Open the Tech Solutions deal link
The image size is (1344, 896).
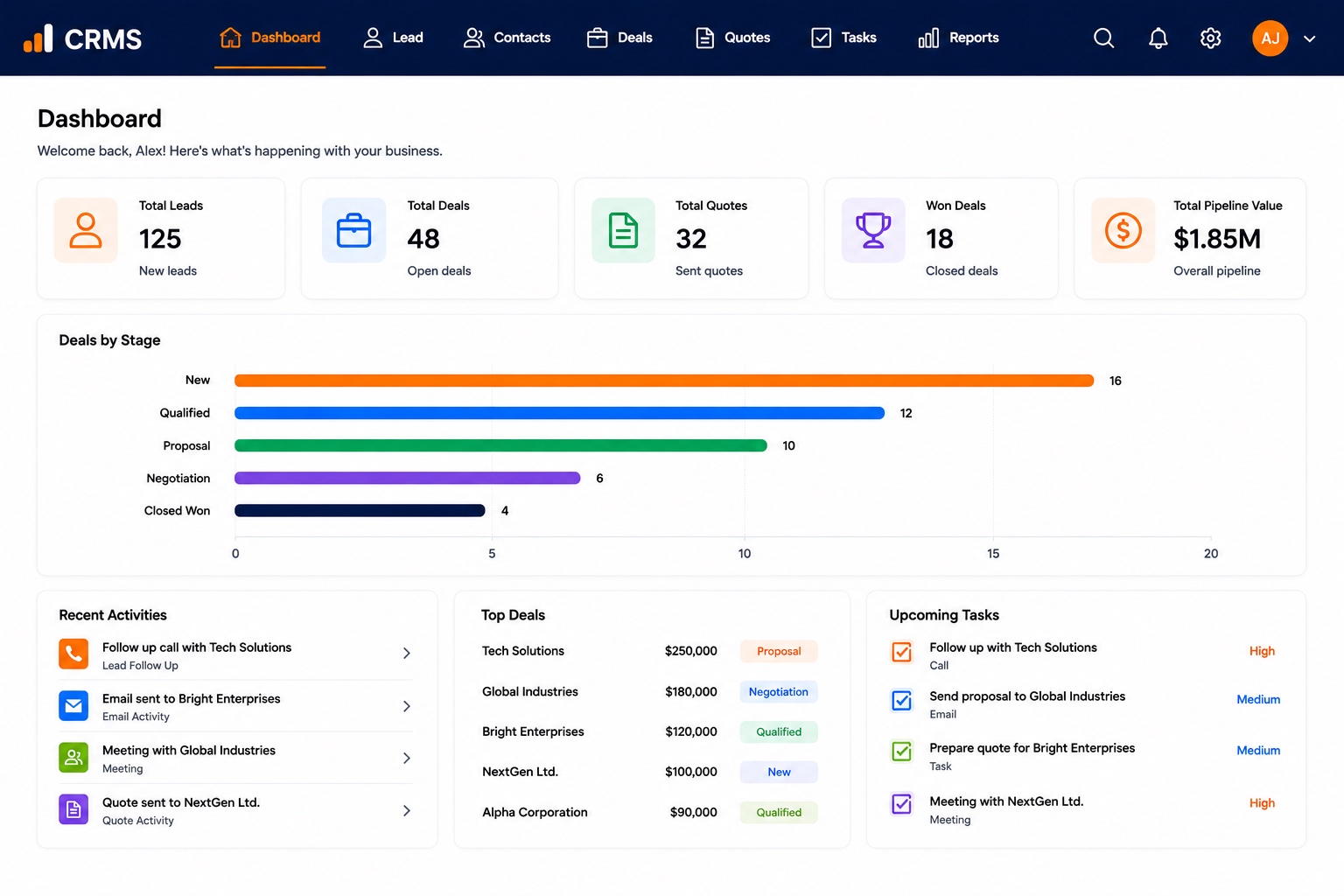(523, 651)
